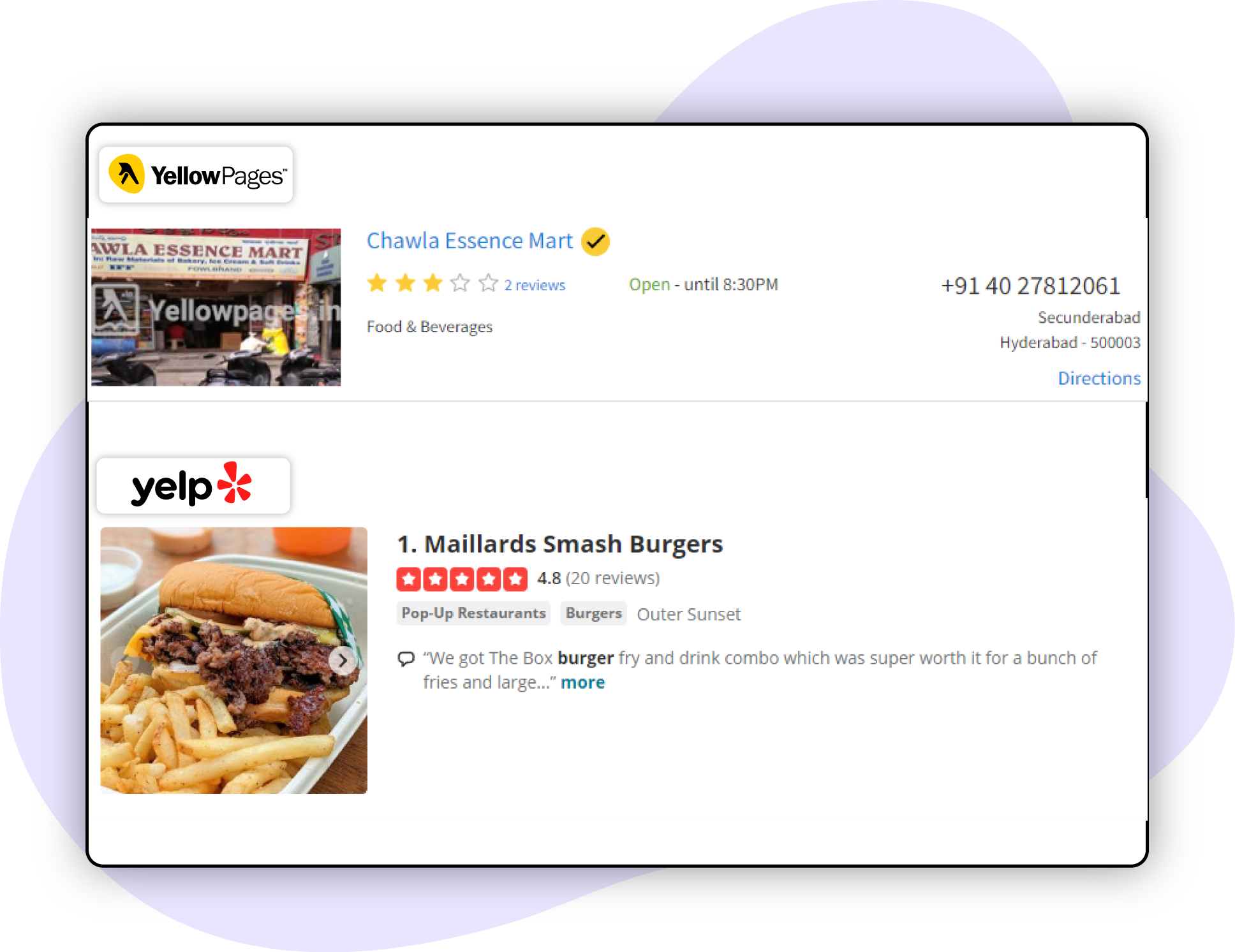Click the 'Food & Beverages' category on YellowPages listing

tap(429, 326)
